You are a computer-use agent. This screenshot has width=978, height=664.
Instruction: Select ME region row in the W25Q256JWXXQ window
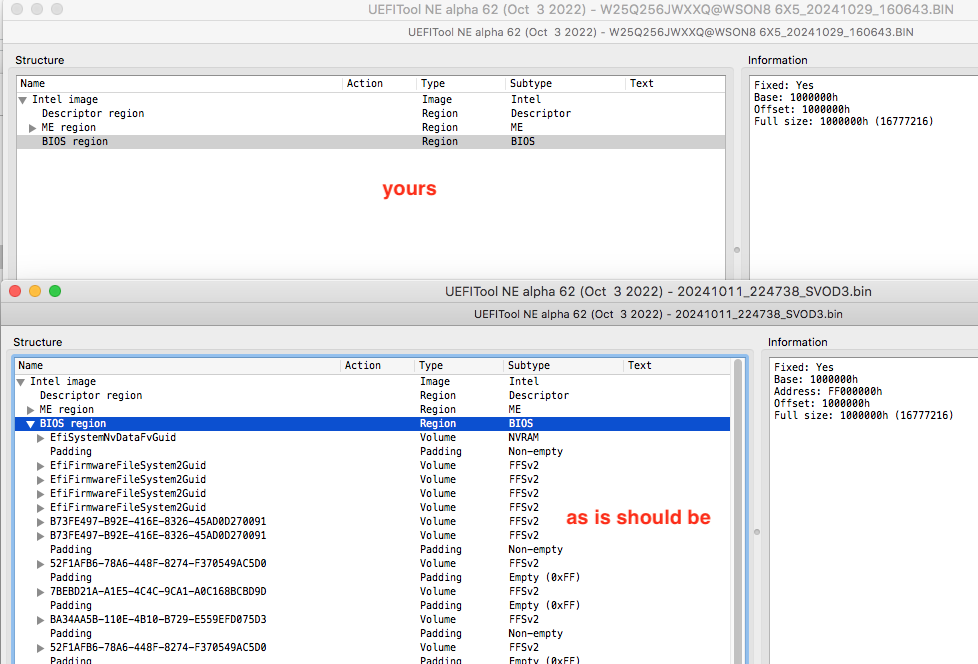(371, 128)
